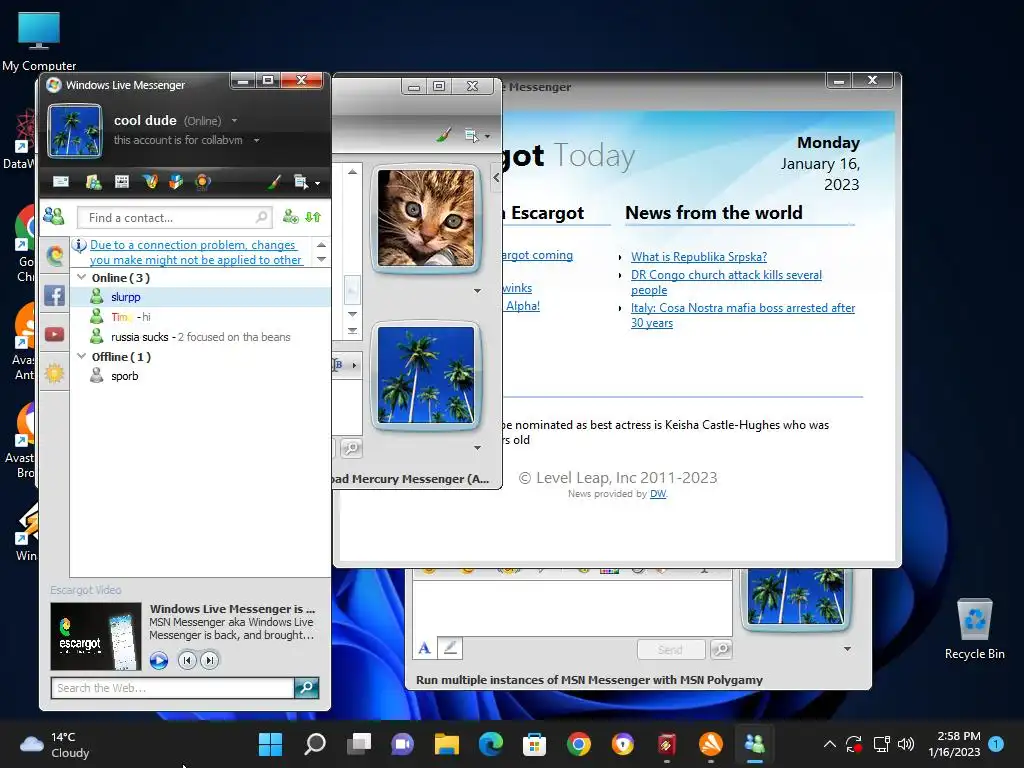Open the dropdown arrow below the kitten picture
The image size is (1024, 768).
coord(477,291)
